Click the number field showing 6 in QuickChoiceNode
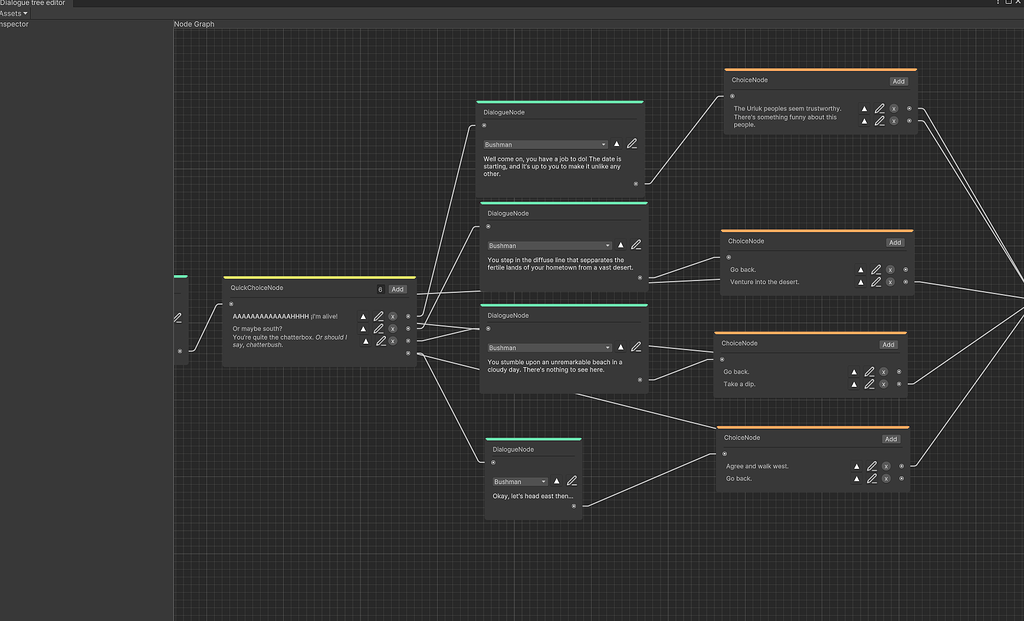This screenshot has width=1024, height=621. pyautogui.click(x=380, y=289)
